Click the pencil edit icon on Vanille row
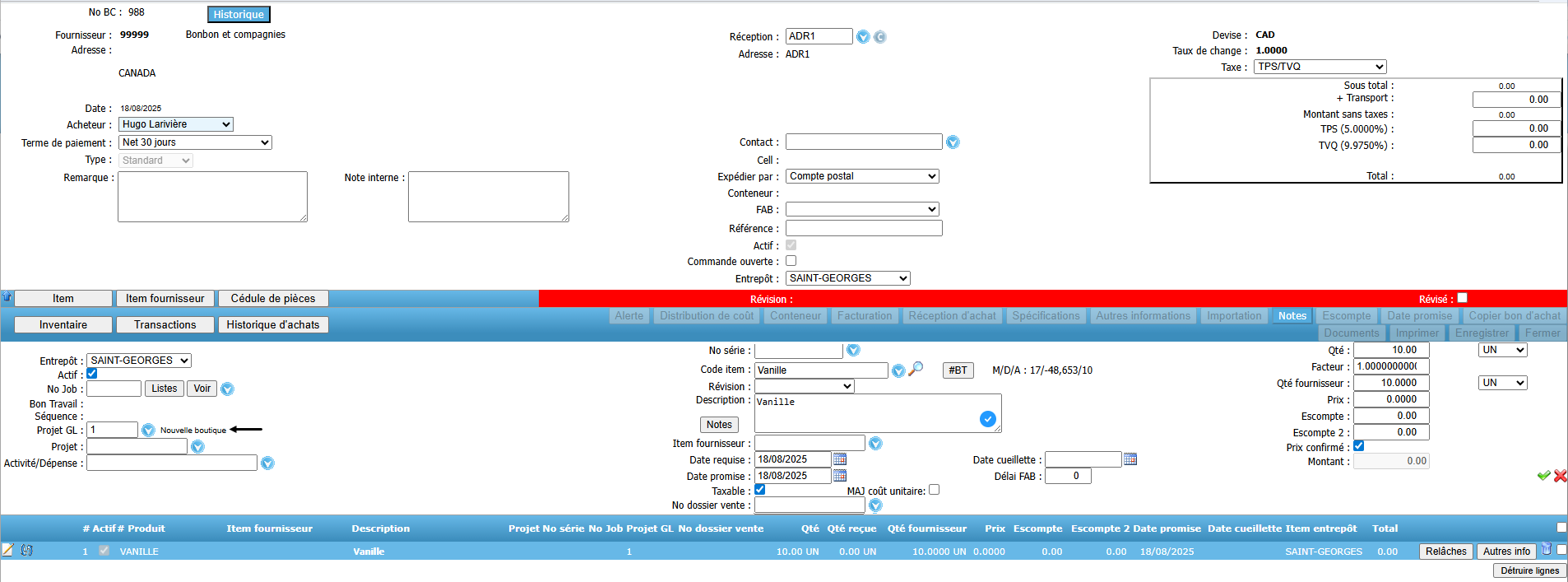 (8, 550)
